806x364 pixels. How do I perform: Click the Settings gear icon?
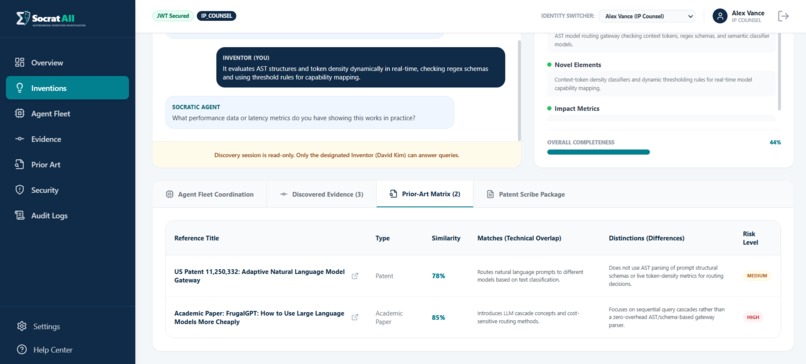point(22,326)
